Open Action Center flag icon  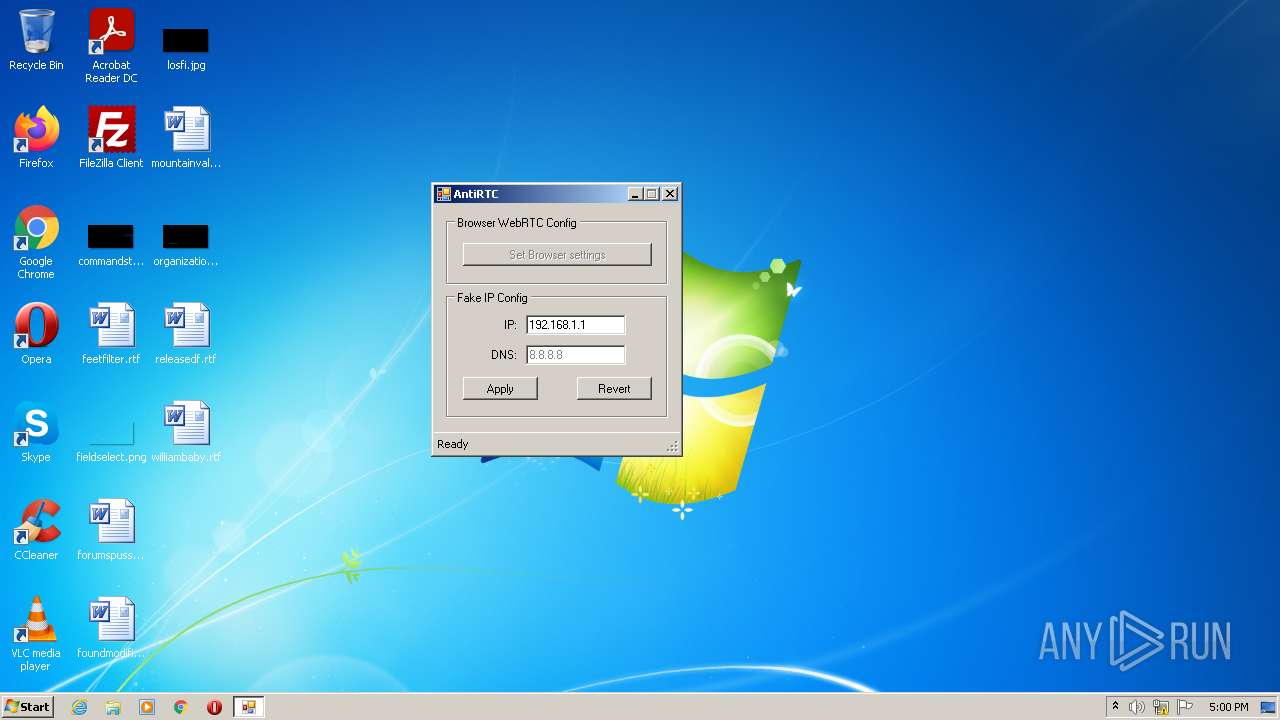(1185, 707)
